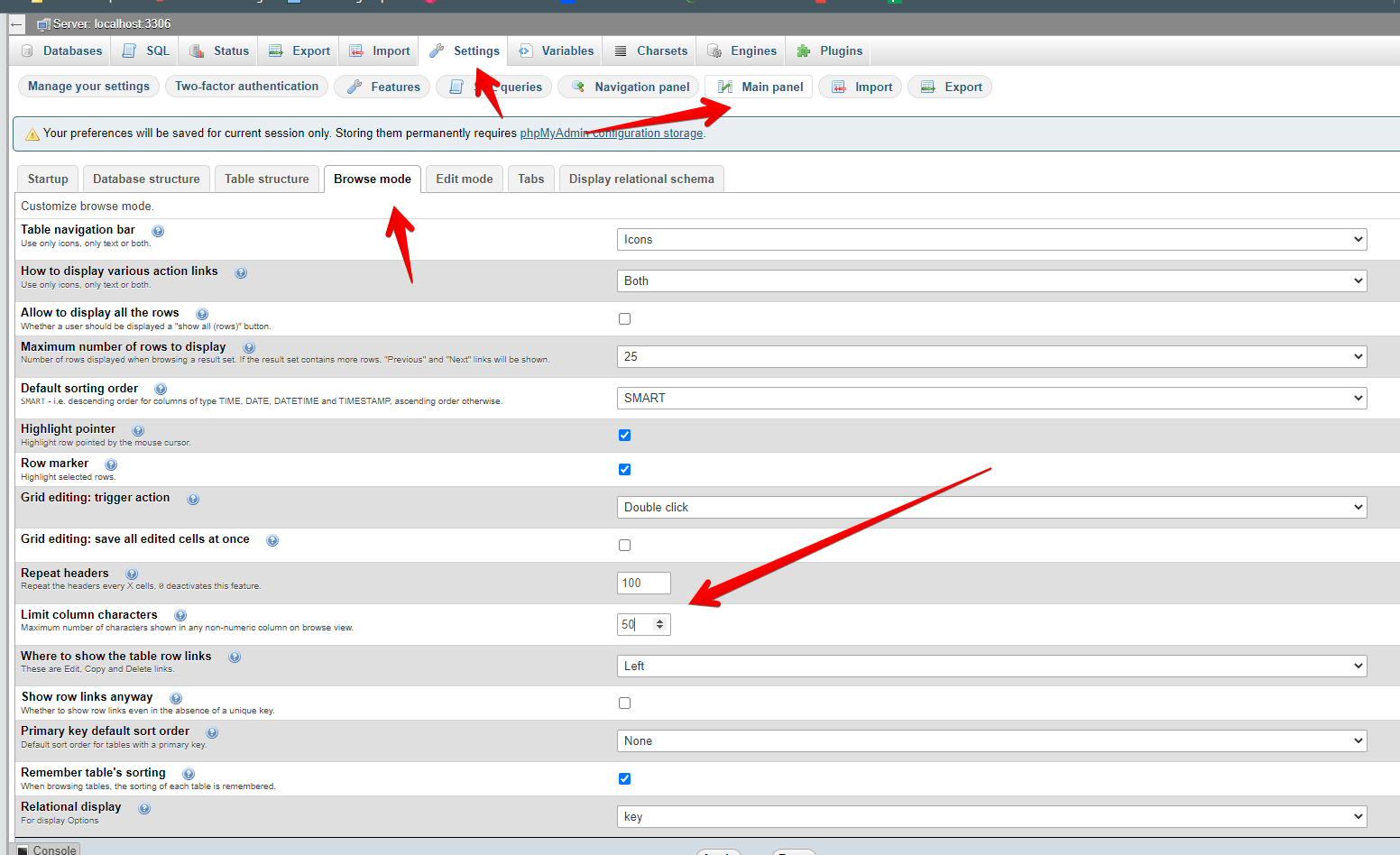Open the "Default sorting order" dropdown
Image resolution: width=1400 pixels, height=855 pixels.
click(991, 398)
